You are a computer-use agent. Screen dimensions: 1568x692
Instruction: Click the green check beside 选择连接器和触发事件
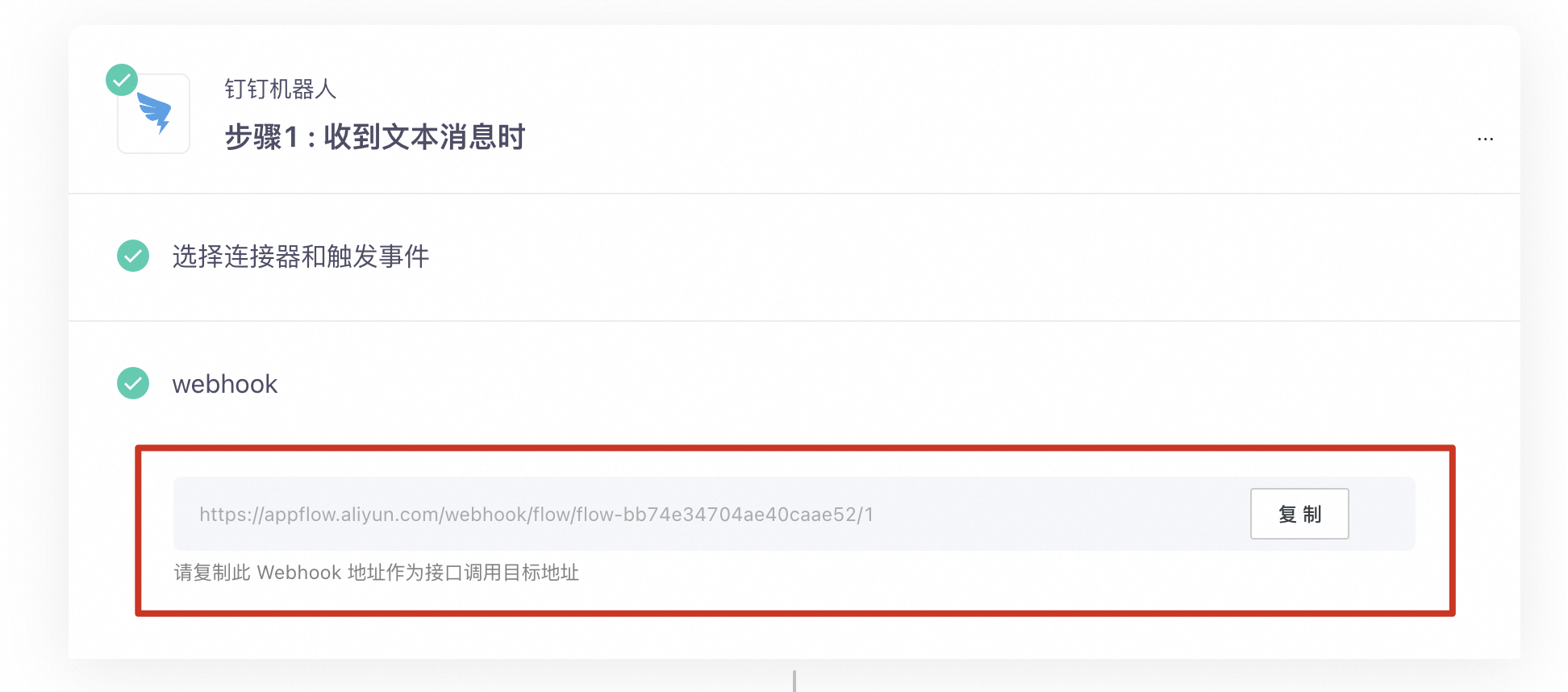(x=133, y=256)
